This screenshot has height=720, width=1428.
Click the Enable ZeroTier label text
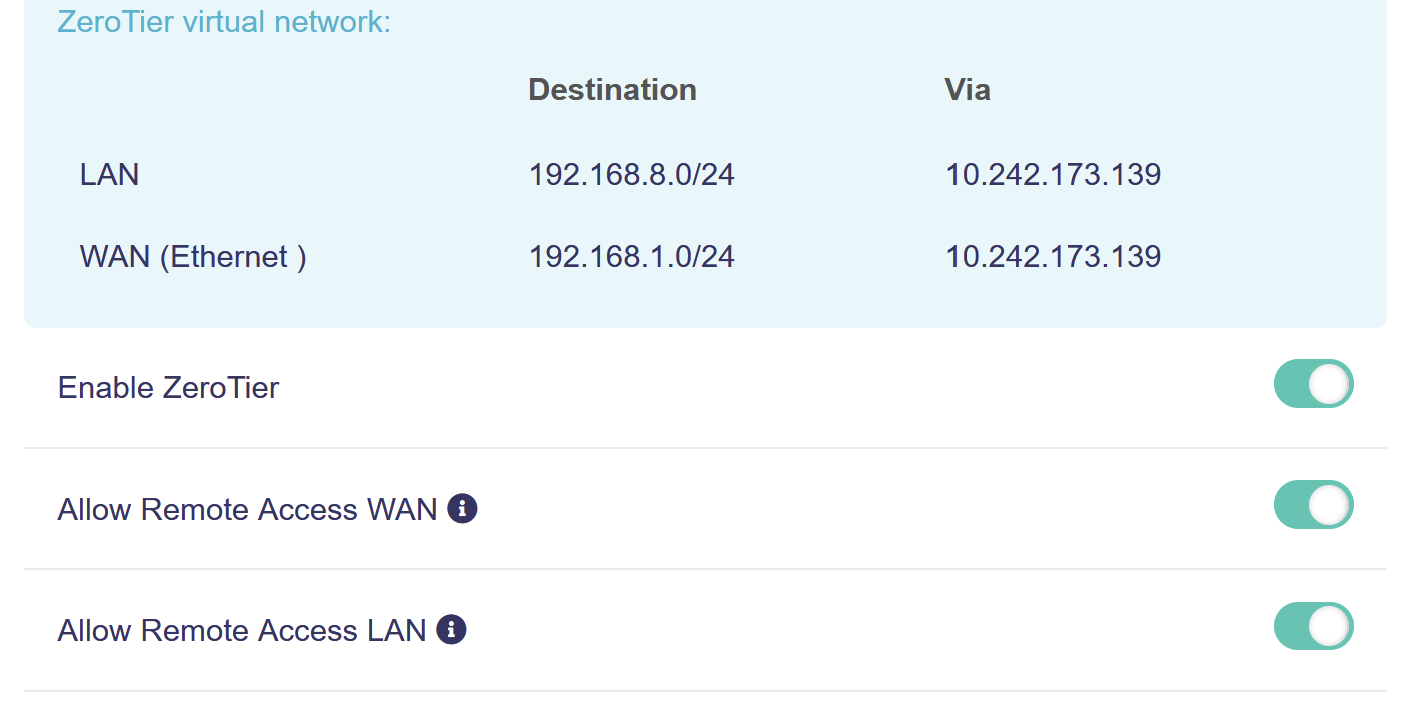(168, 387)
